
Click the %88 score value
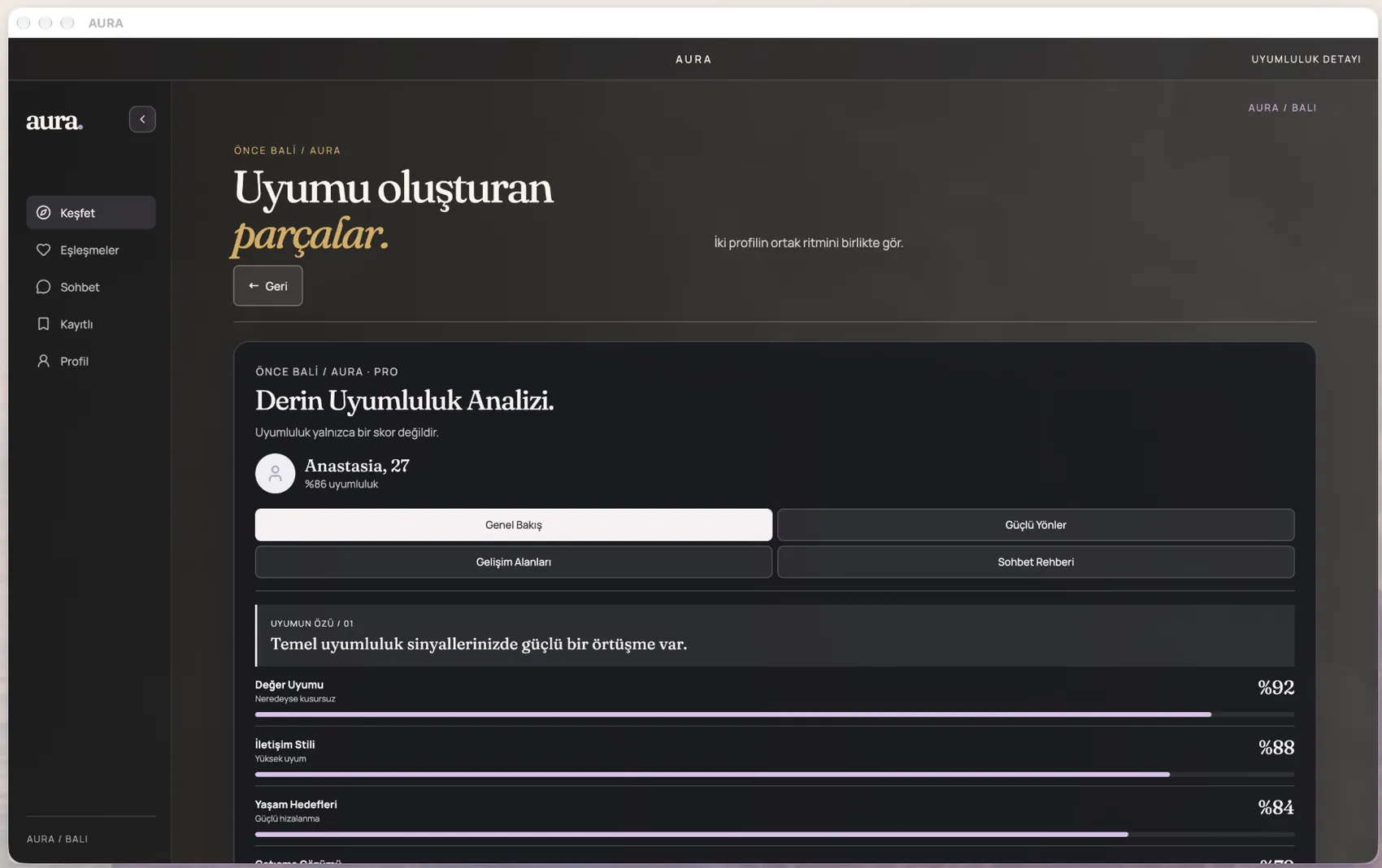pos(1276,748)
